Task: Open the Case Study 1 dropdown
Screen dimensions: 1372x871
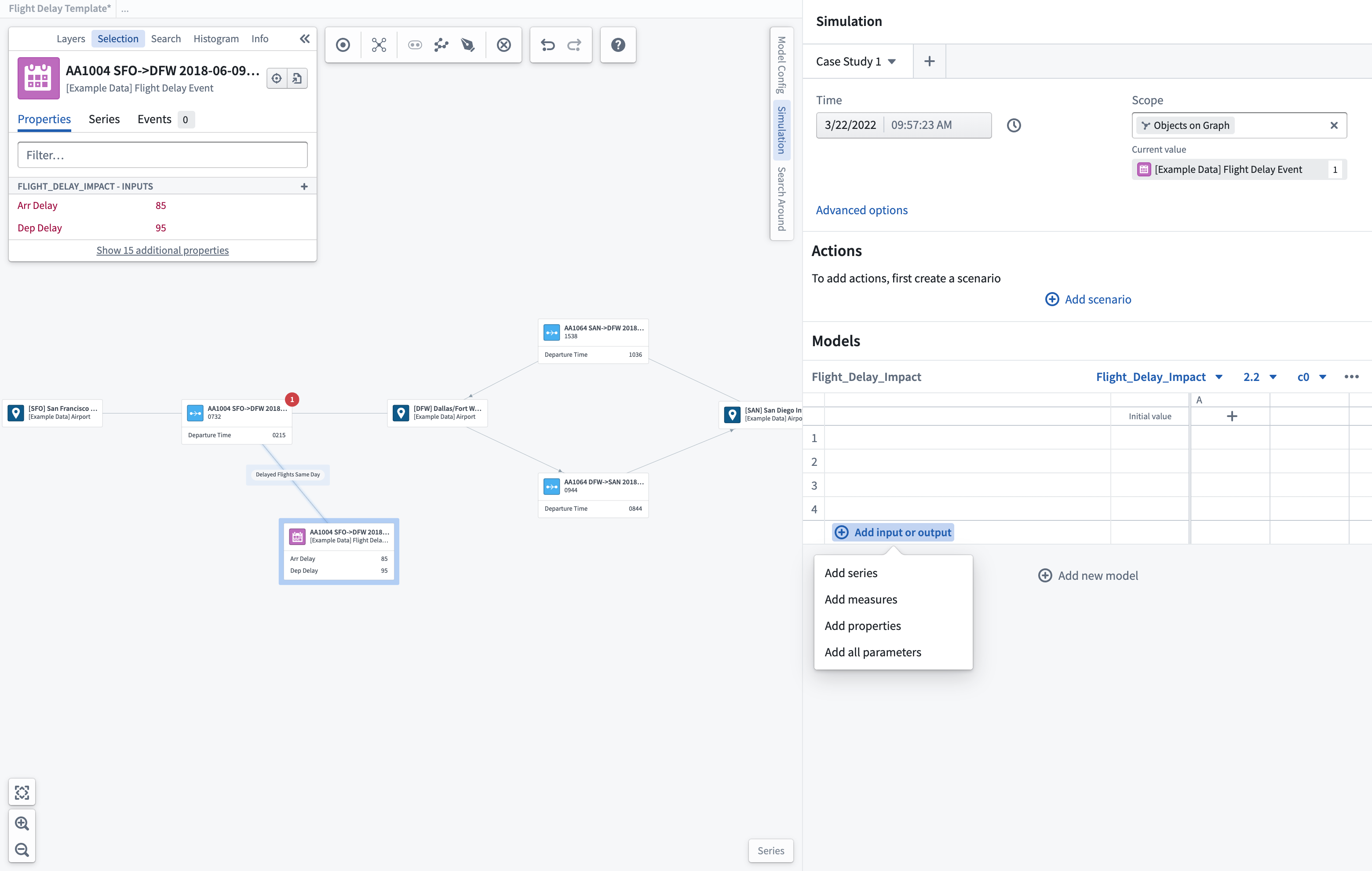Action: click(x=856, y=62)
